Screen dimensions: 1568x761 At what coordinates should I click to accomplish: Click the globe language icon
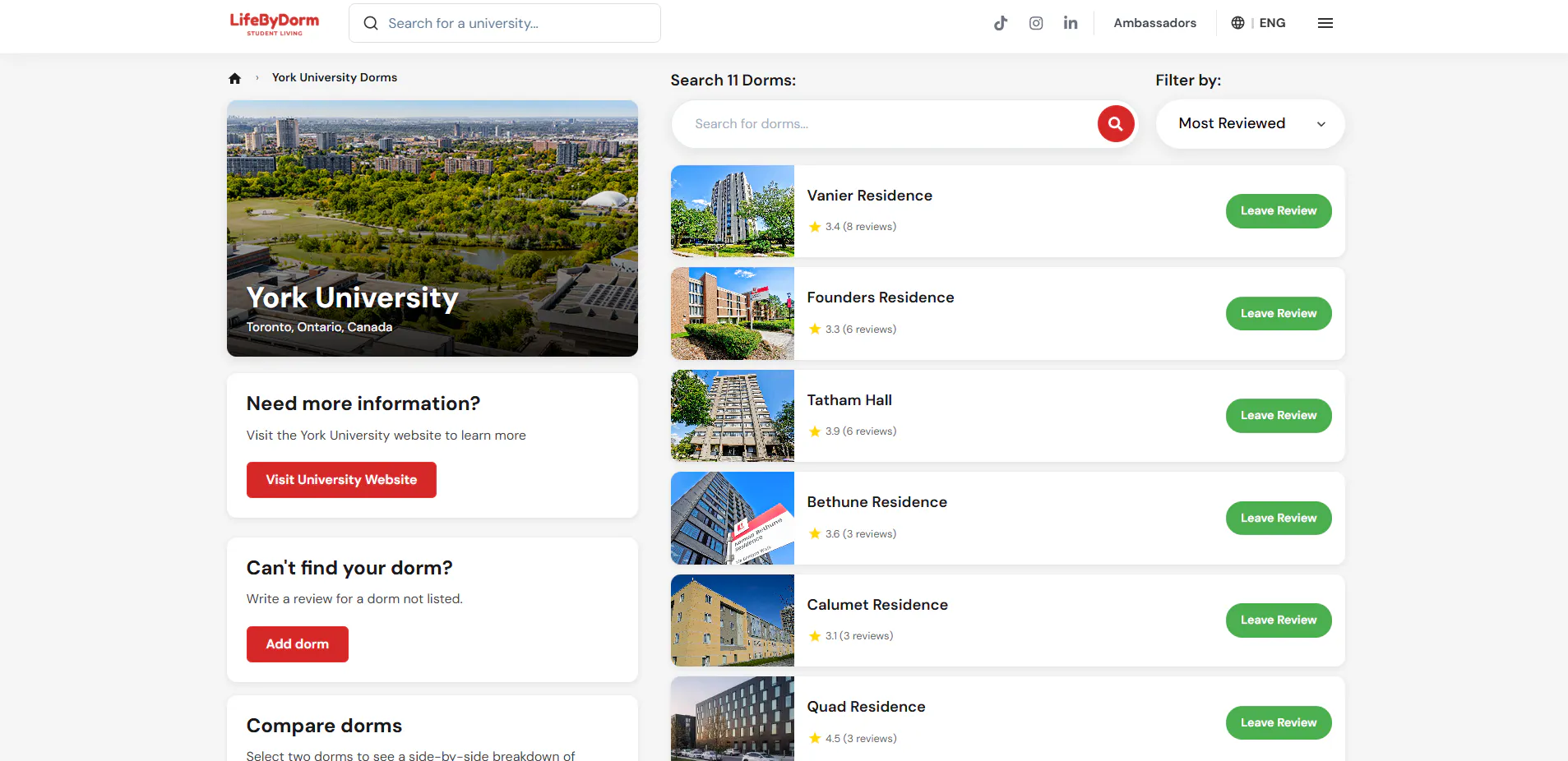[x=1237, y=23]
